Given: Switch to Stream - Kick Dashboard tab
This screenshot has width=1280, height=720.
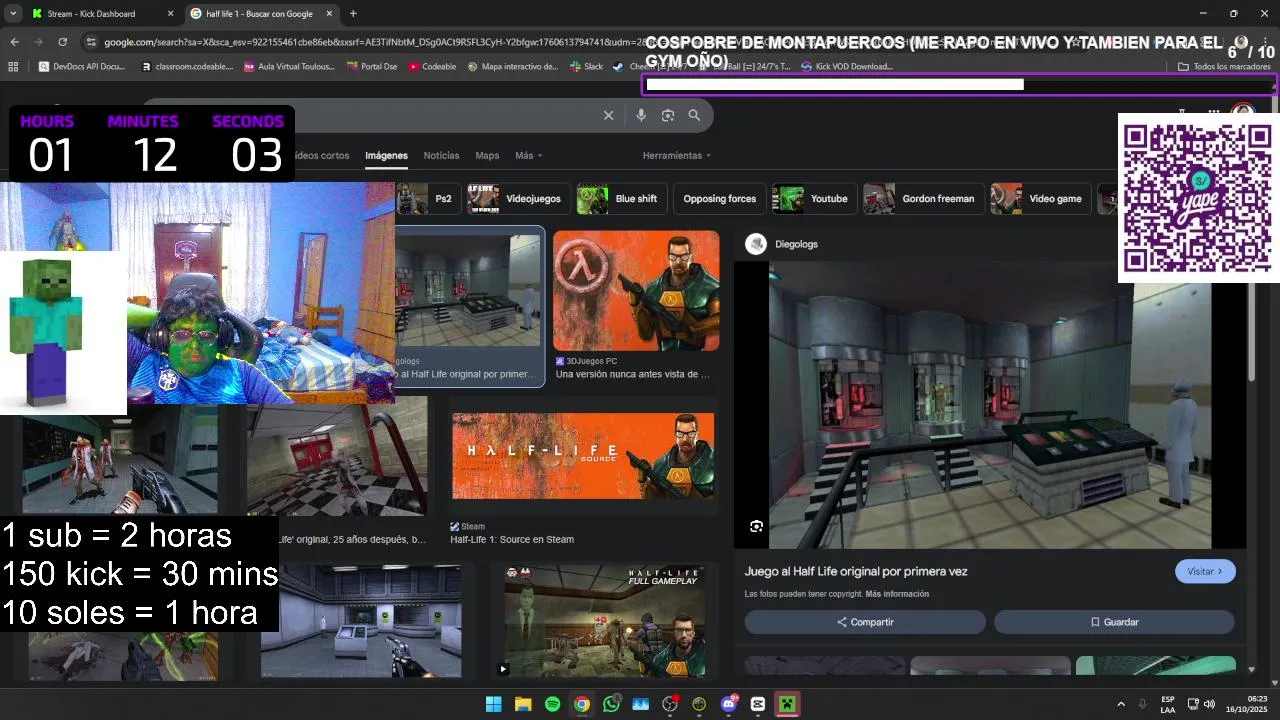Looking at the screenshot, I should tap(100, 14).
